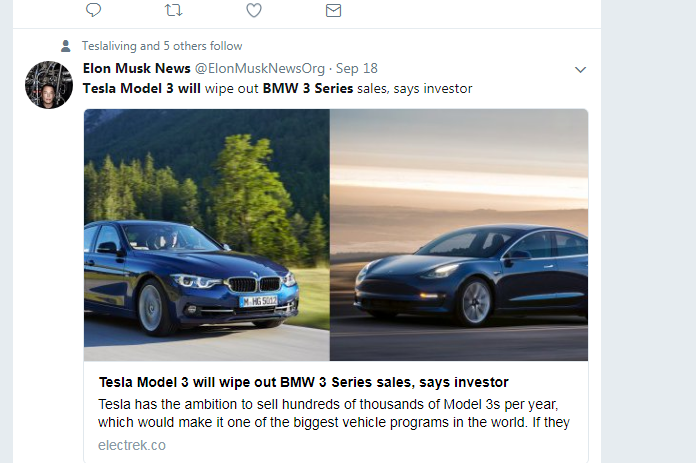Like the tweet with the heart icon
This screenshot has height=463, width=696.
[254, 10]
